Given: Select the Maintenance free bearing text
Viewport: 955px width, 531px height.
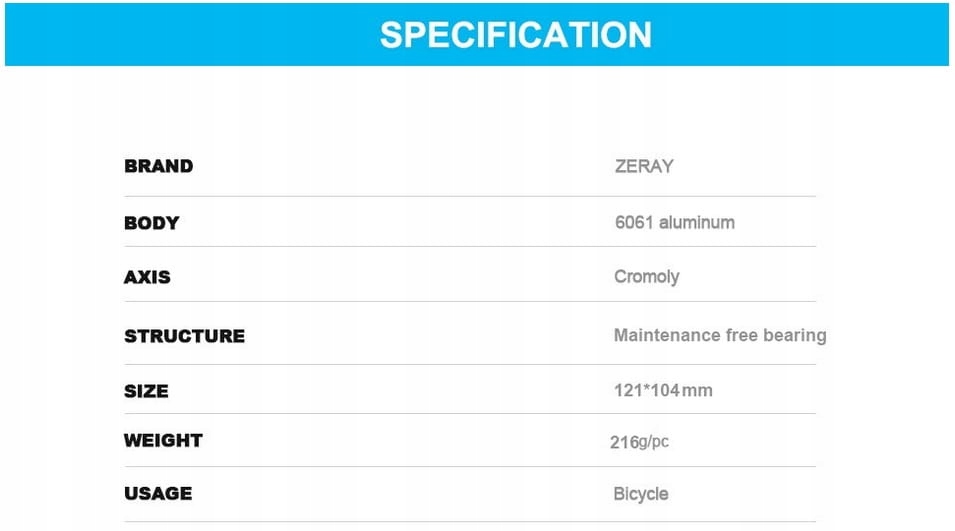Looking at the screenshot, I should [x=719, y=336].
